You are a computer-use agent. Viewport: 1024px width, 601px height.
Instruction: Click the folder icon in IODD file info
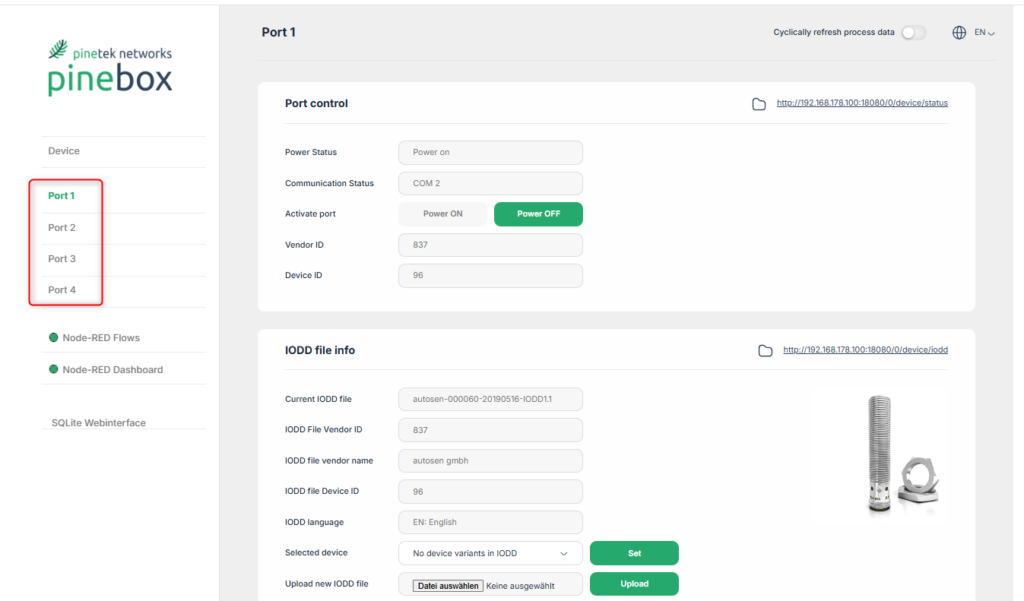click(x=765, y=351)
